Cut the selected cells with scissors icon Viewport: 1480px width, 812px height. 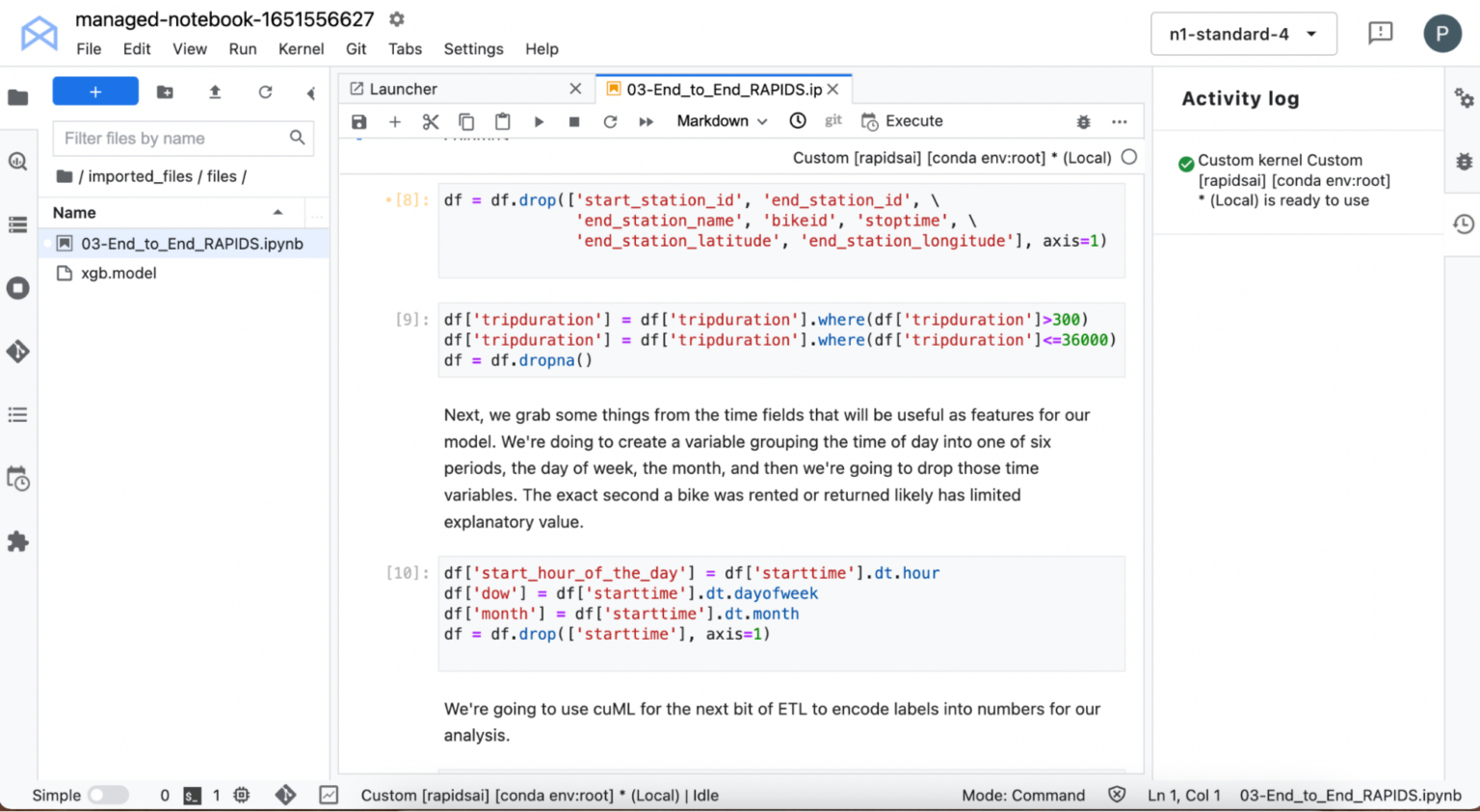430,121
